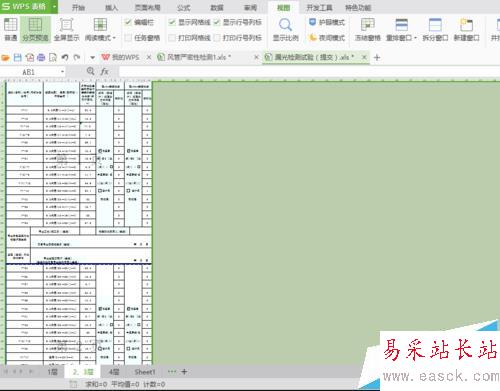Switch to the 风管严密性检测1.xls document tab

point(199,57)
